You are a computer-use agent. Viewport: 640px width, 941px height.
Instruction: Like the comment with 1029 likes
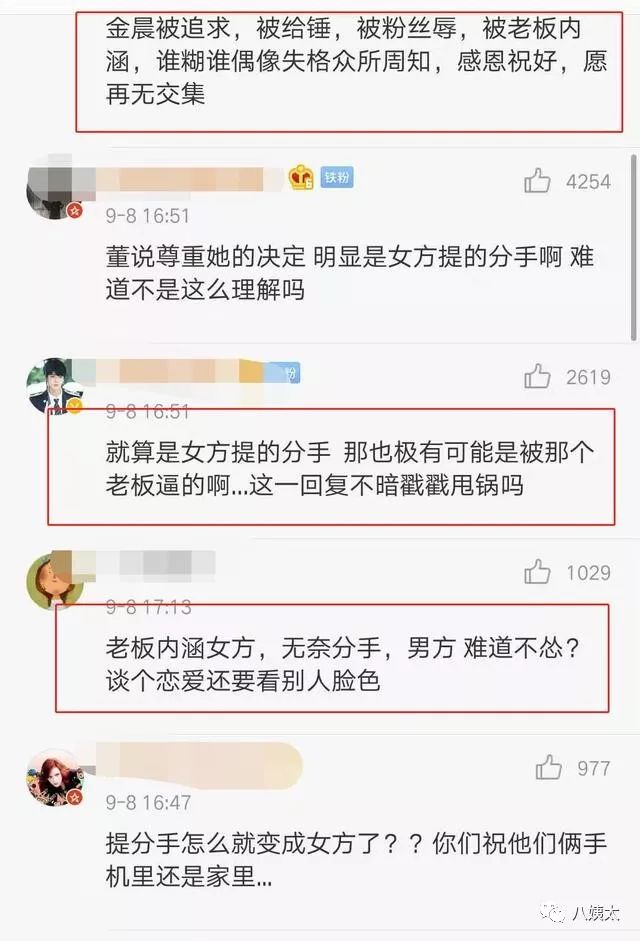[x=537, y=572]
